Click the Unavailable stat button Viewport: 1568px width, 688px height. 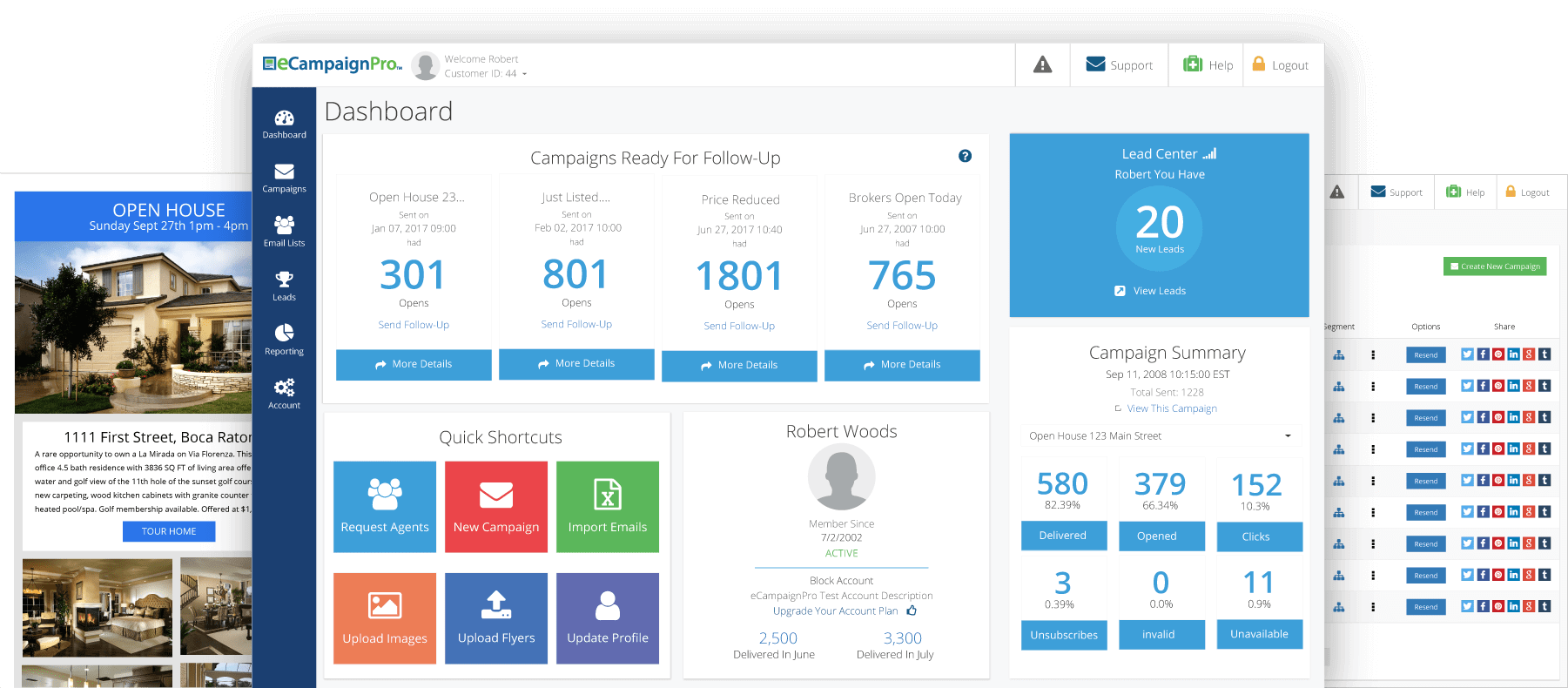coord(1260,634)
